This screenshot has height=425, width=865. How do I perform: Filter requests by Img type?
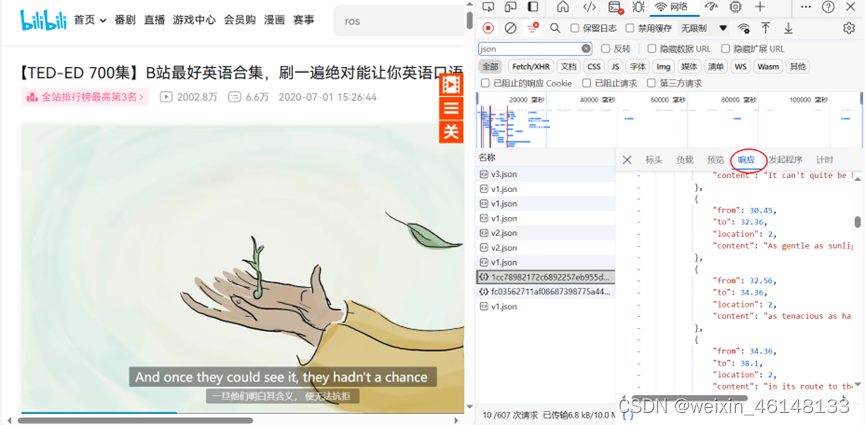click(x=663, y=67)
